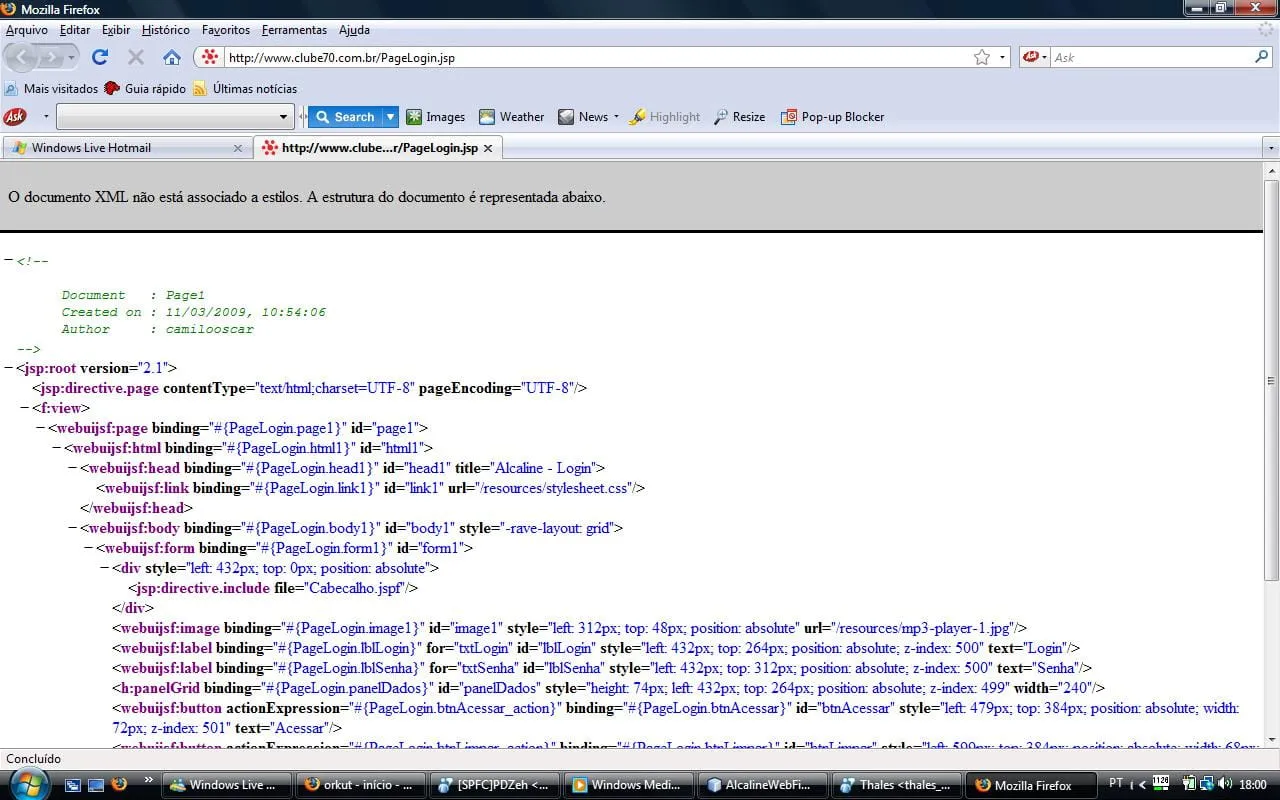Click Show Desktop icon in Quick Launch
Screen dimensions: 1280x800
point(96,785)
